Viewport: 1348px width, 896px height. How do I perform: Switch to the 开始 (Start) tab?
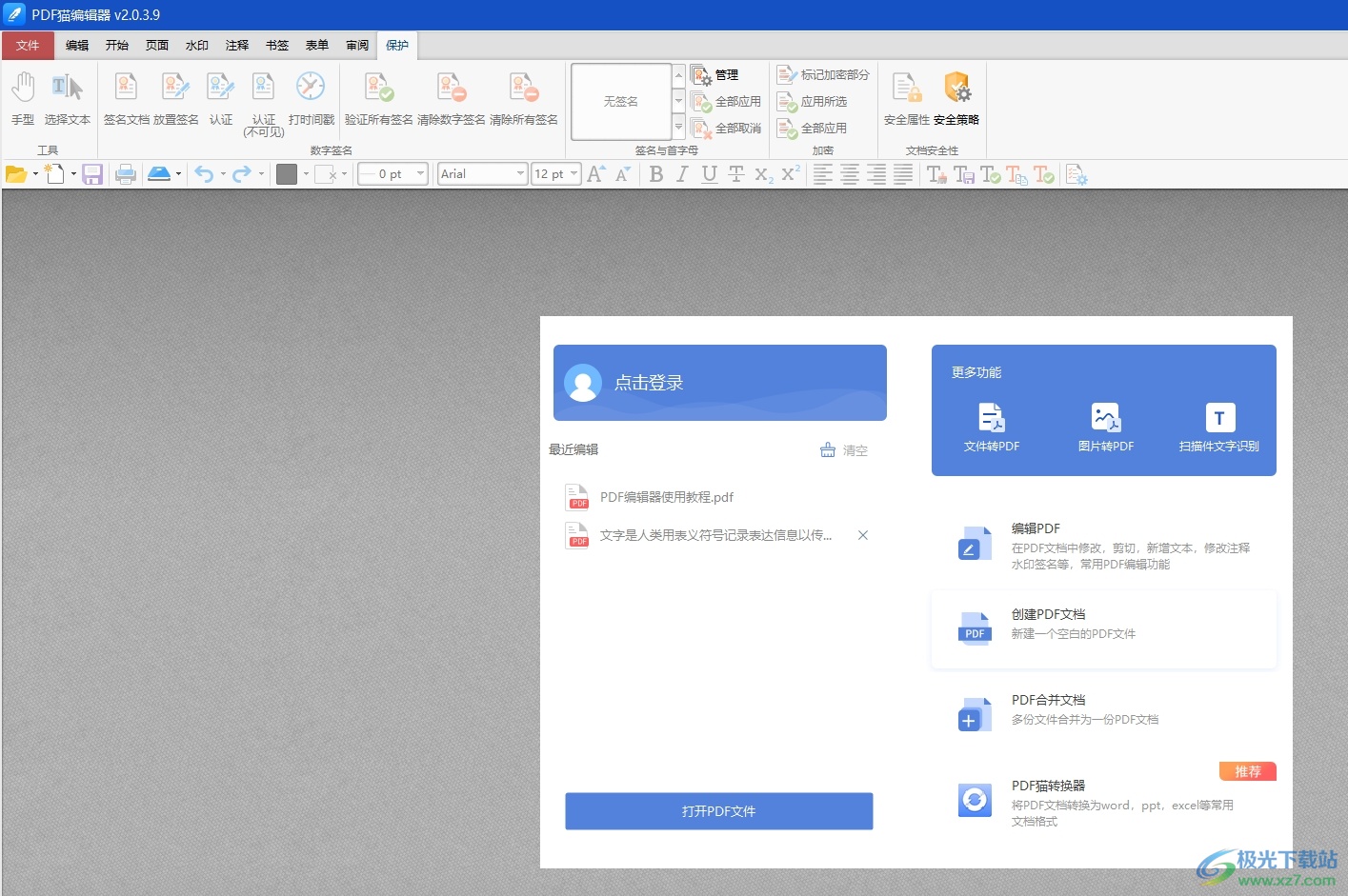coord(117,46)
